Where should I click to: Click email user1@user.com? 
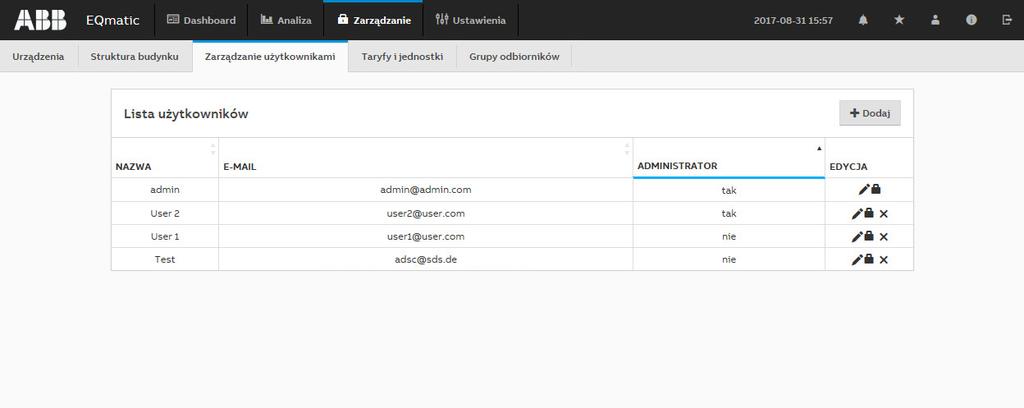(x=426, y=236)
